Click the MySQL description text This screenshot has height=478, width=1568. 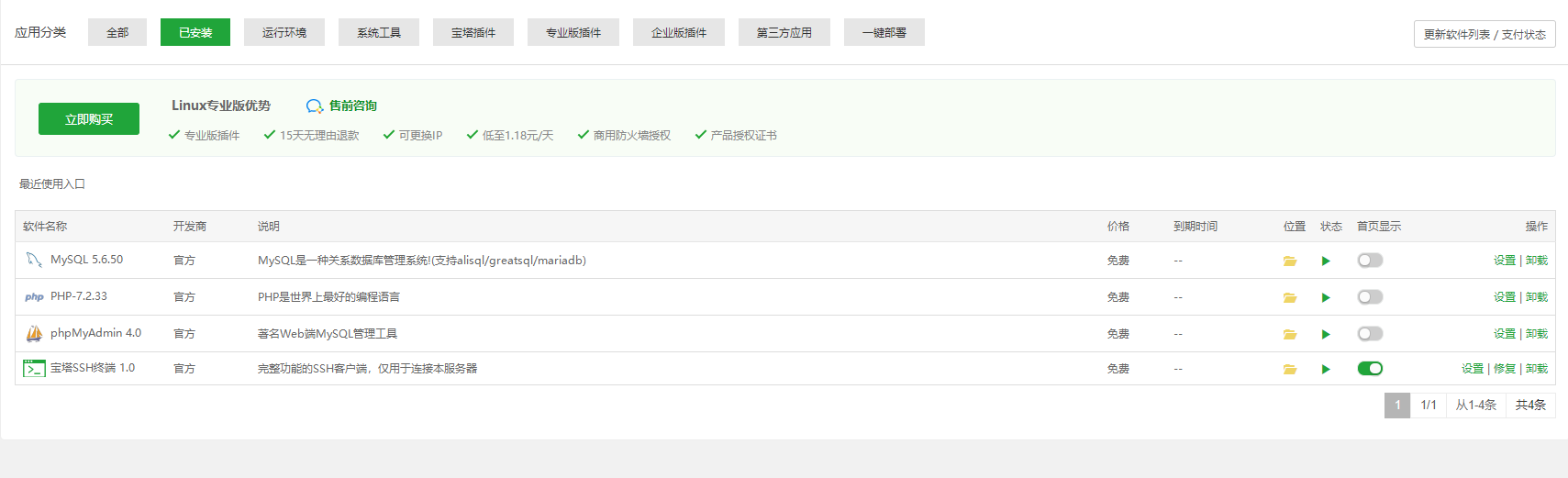[422, 261]
